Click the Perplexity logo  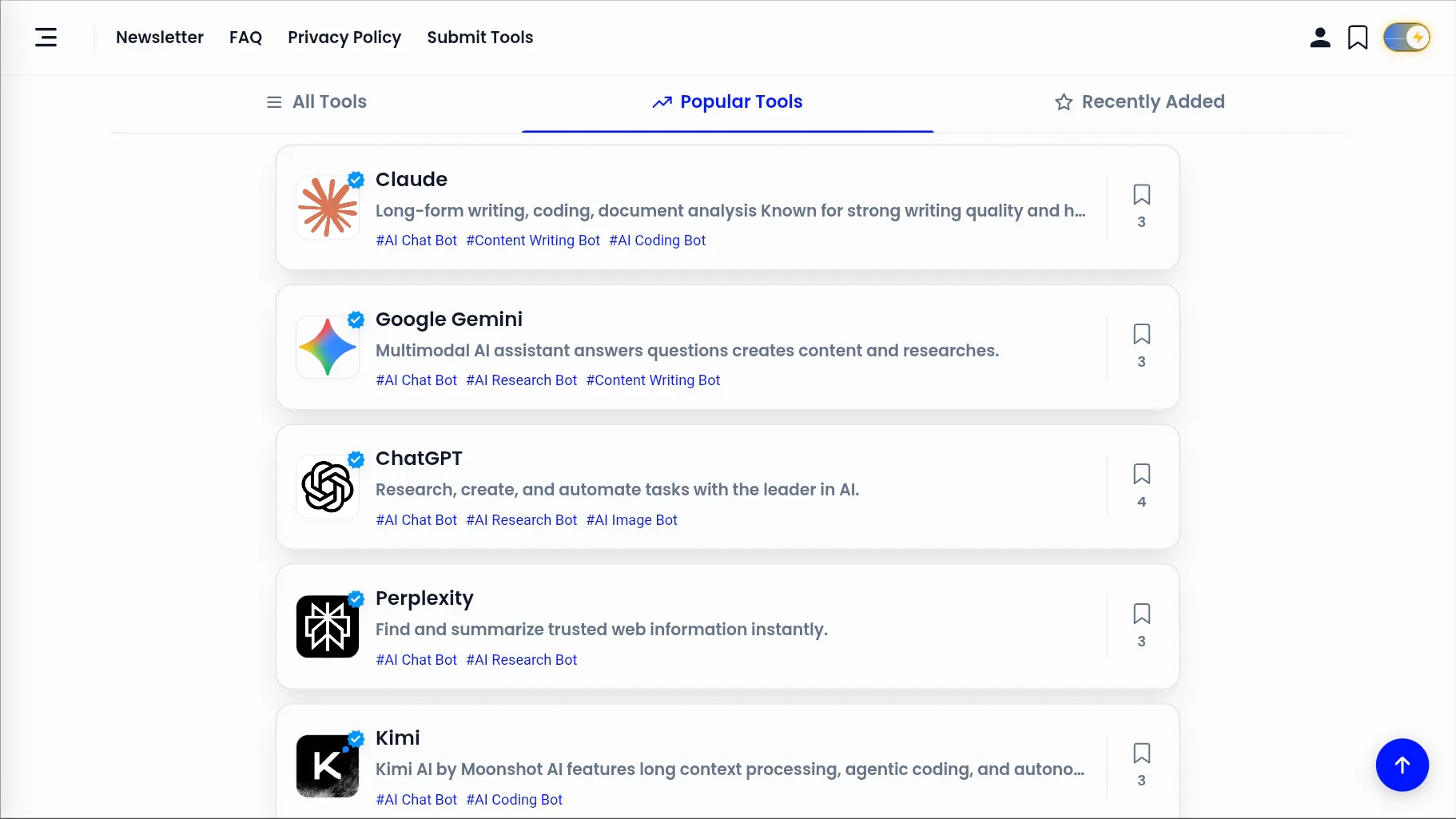click(x=328, y=626)
